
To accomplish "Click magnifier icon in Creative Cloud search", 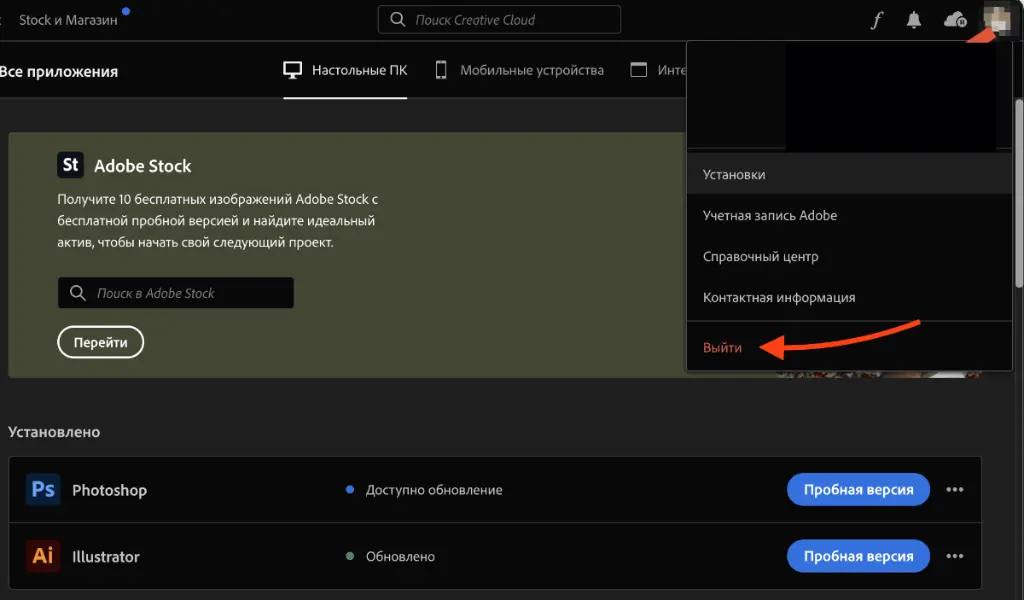I will point(398,20).
